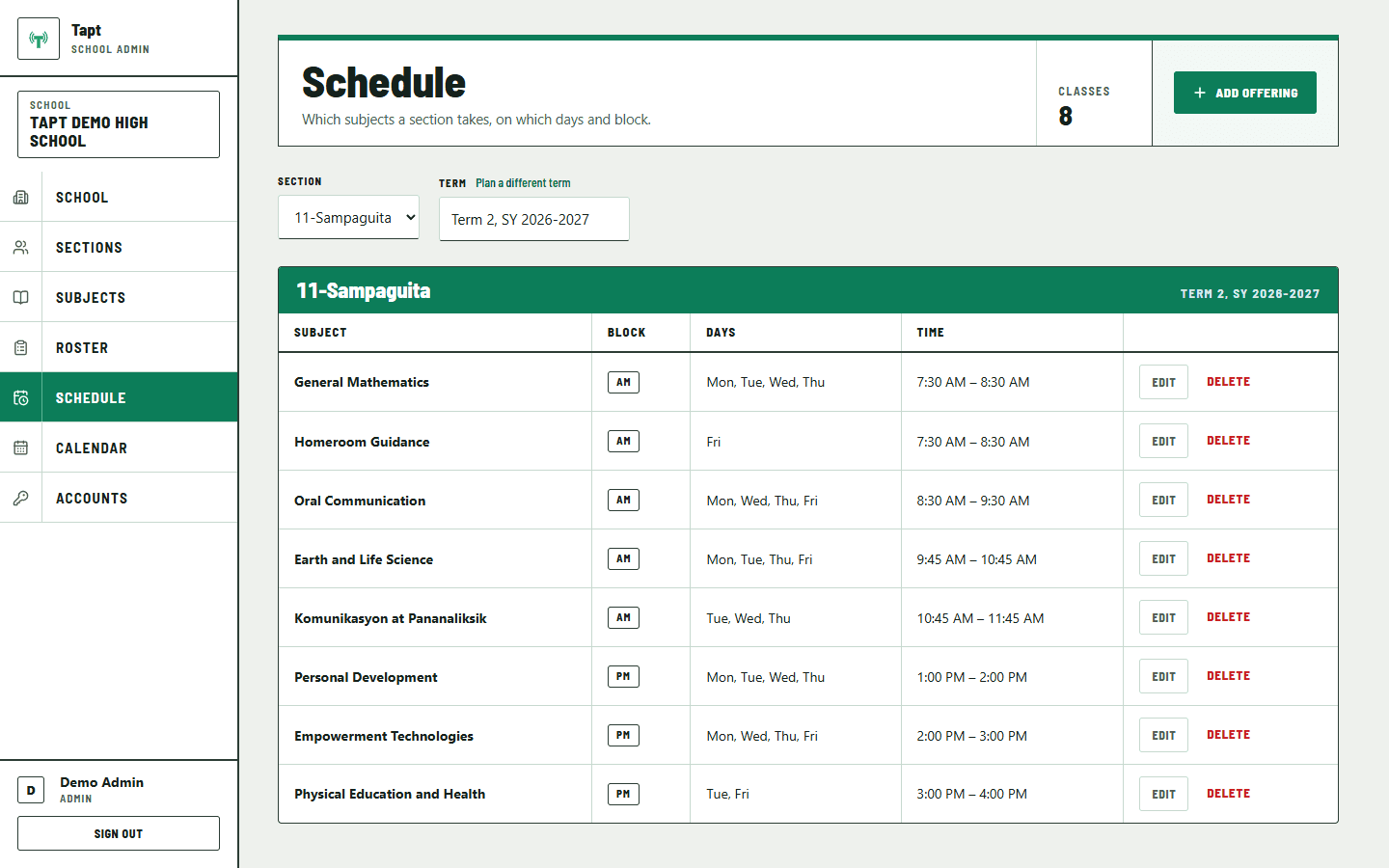Edit the General Mathematics offering
The height and width of the screenshot is (868, 1389).
click(1163, 382)
